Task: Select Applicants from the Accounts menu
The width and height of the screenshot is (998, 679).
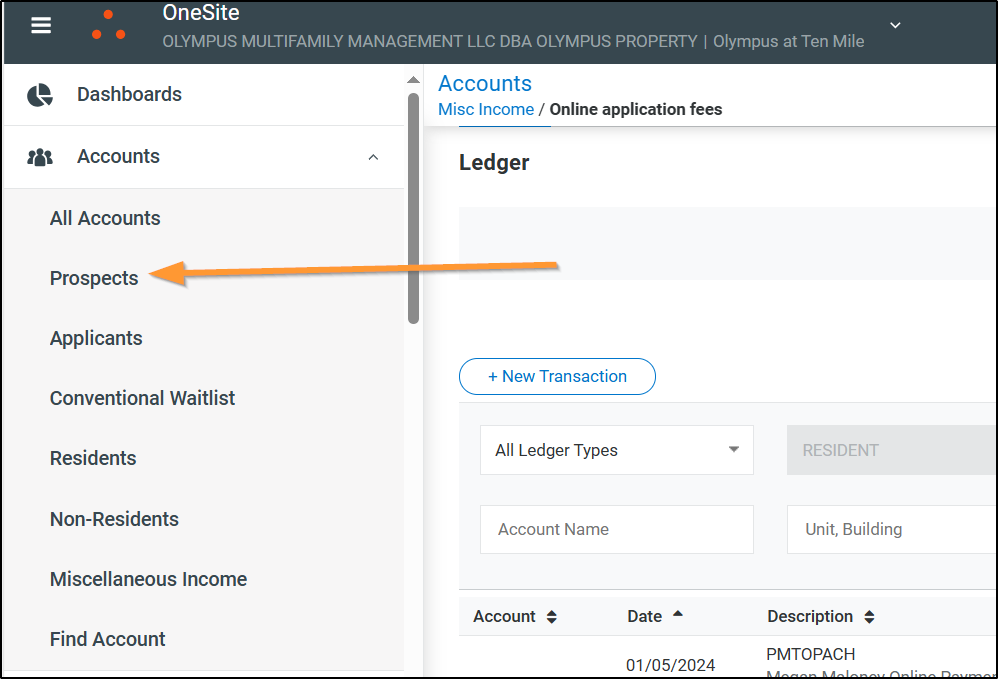Action: (x=96, y=338)
